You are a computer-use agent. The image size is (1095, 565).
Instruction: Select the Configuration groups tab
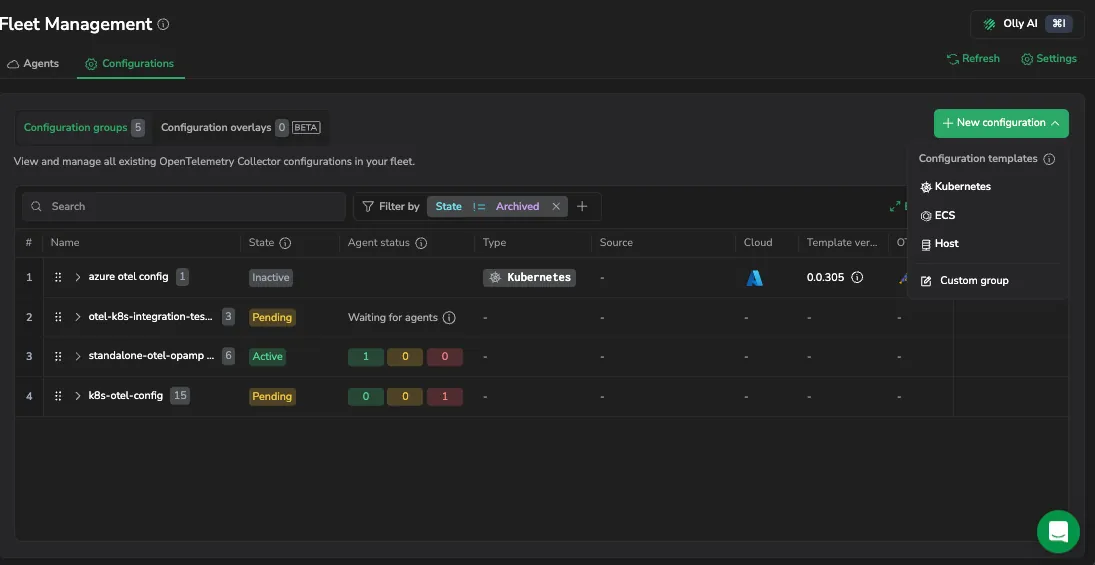click(x=84, y=128)
